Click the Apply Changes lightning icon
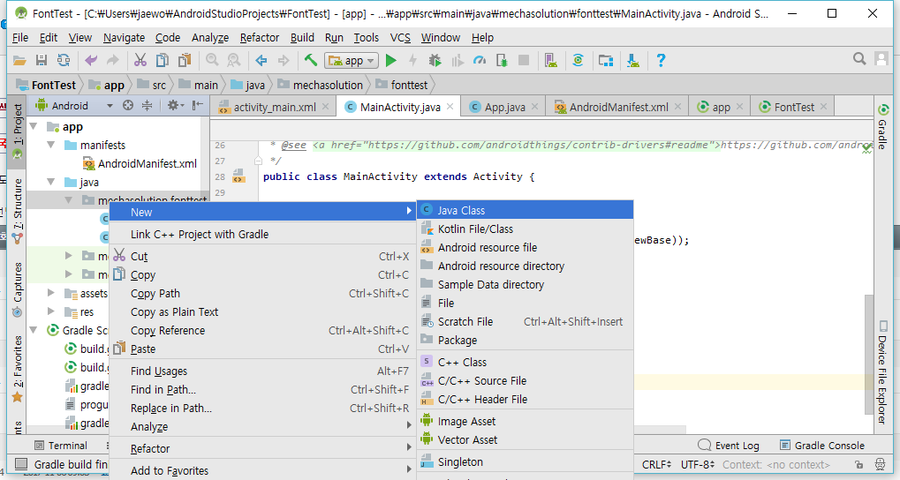The width and height of the screenshot is (900, 480). coord(413,60)
